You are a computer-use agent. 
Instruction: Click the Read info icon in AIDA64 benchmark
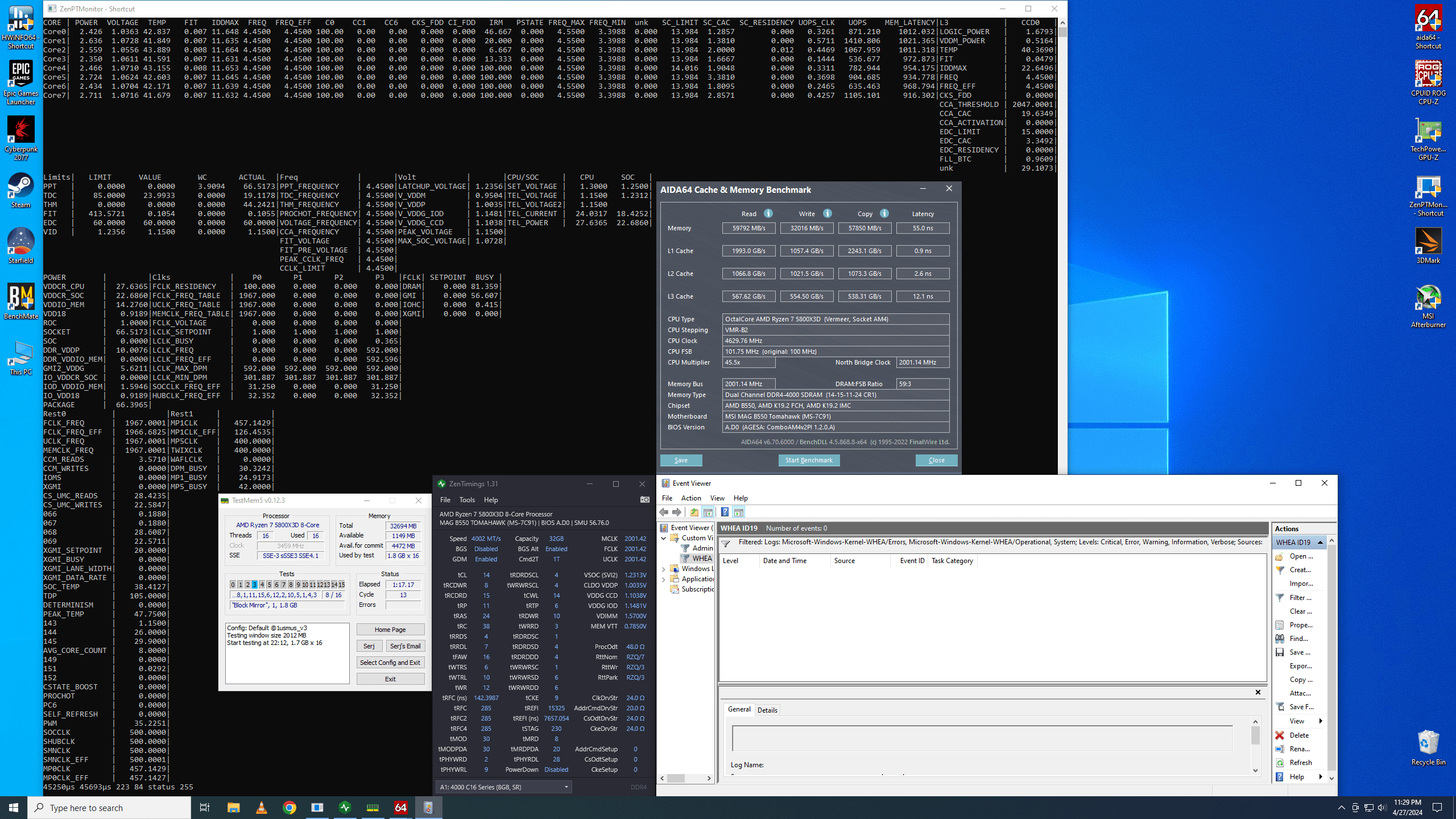[768, 213]
